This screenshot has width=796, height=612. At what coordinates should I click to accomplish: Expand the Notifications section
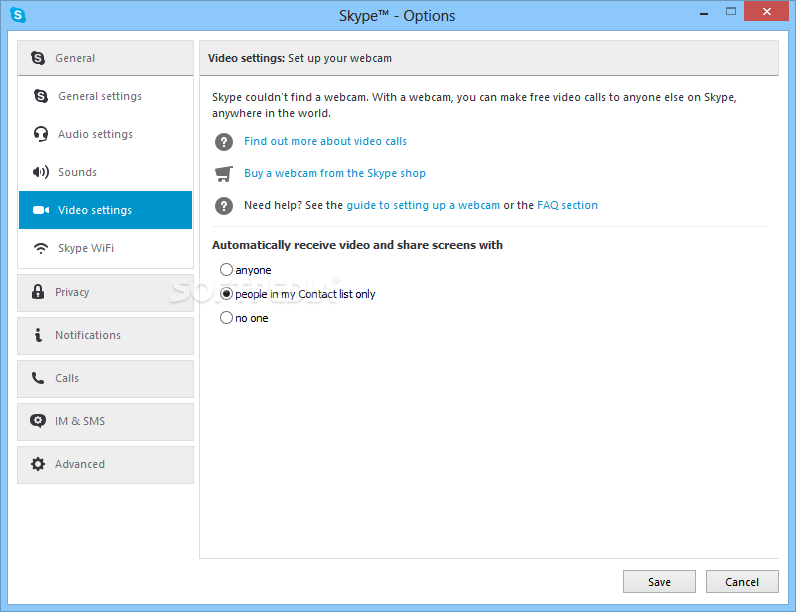[x=106, y=336]
